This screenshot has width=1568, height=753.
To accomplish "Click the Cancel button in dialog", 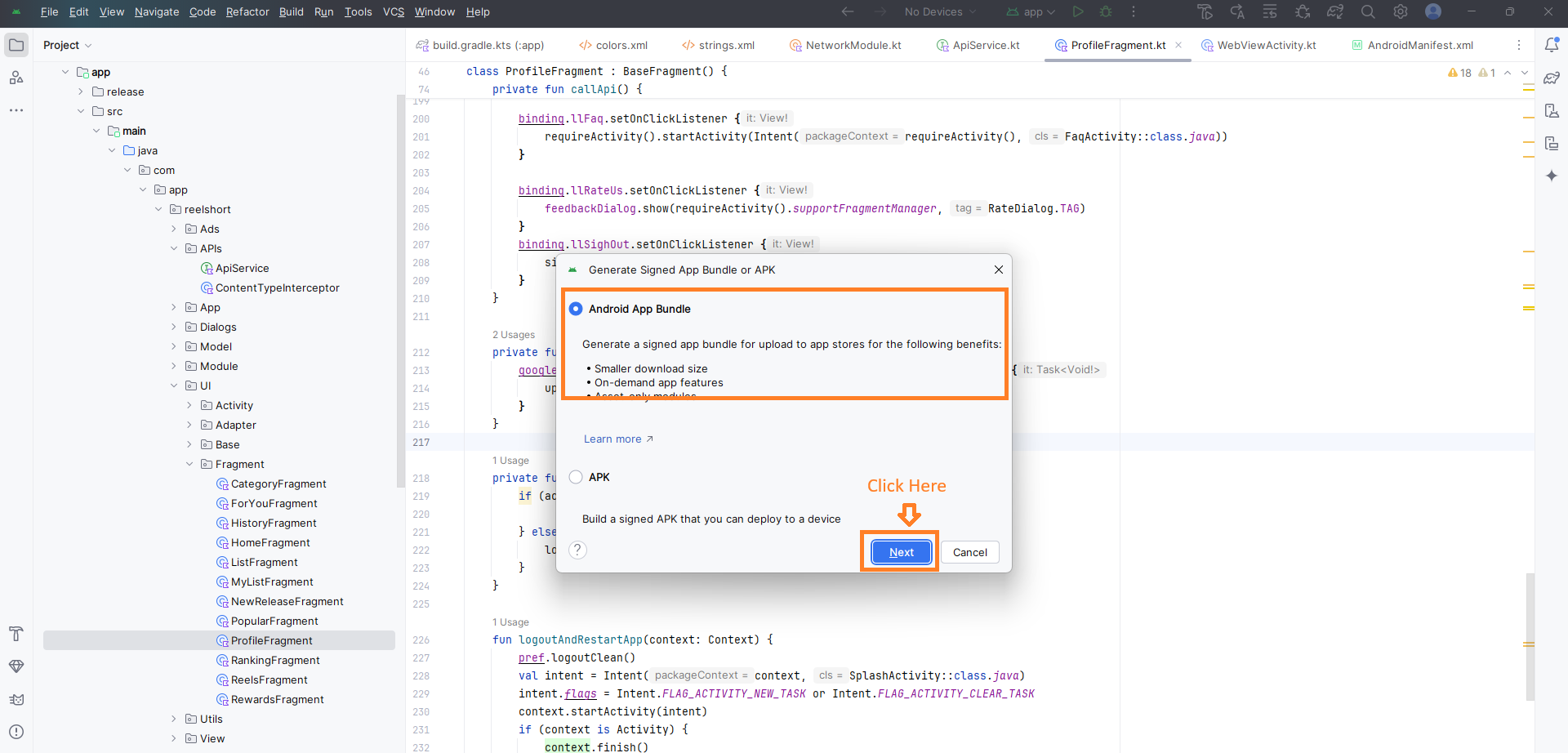I will click(969, 552).
